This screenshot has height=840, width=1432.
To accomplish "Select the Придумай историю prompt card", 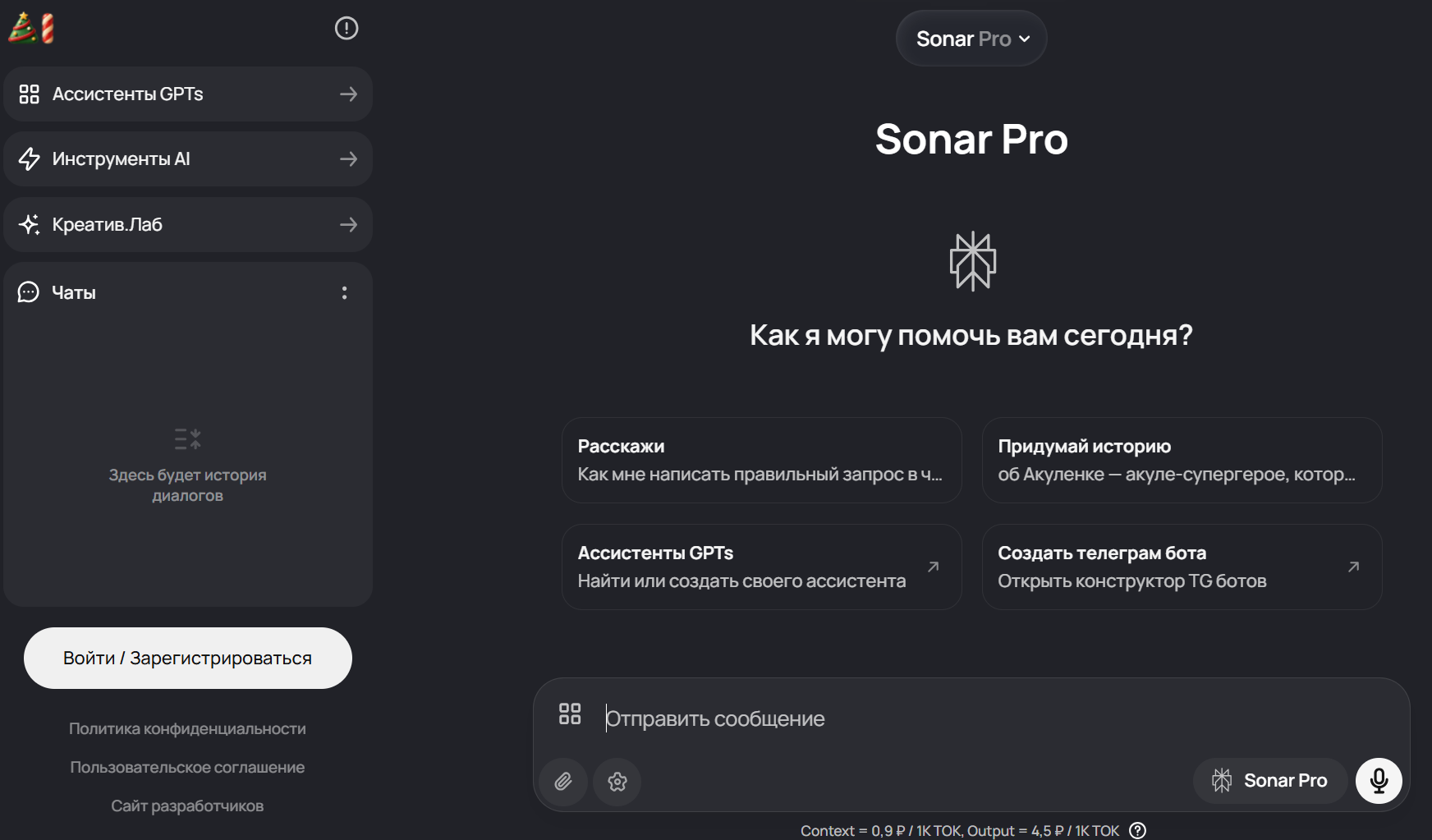I will [x=1182, y=460].
